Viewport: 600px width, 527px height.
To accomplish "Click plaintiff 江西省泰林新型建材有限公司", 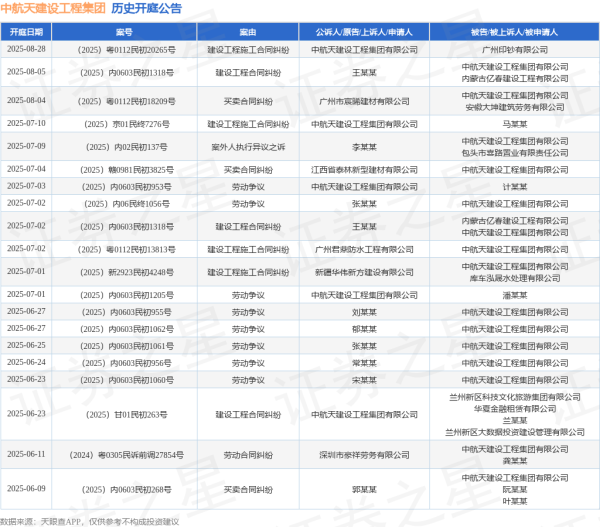I will (x=364, y=170).
